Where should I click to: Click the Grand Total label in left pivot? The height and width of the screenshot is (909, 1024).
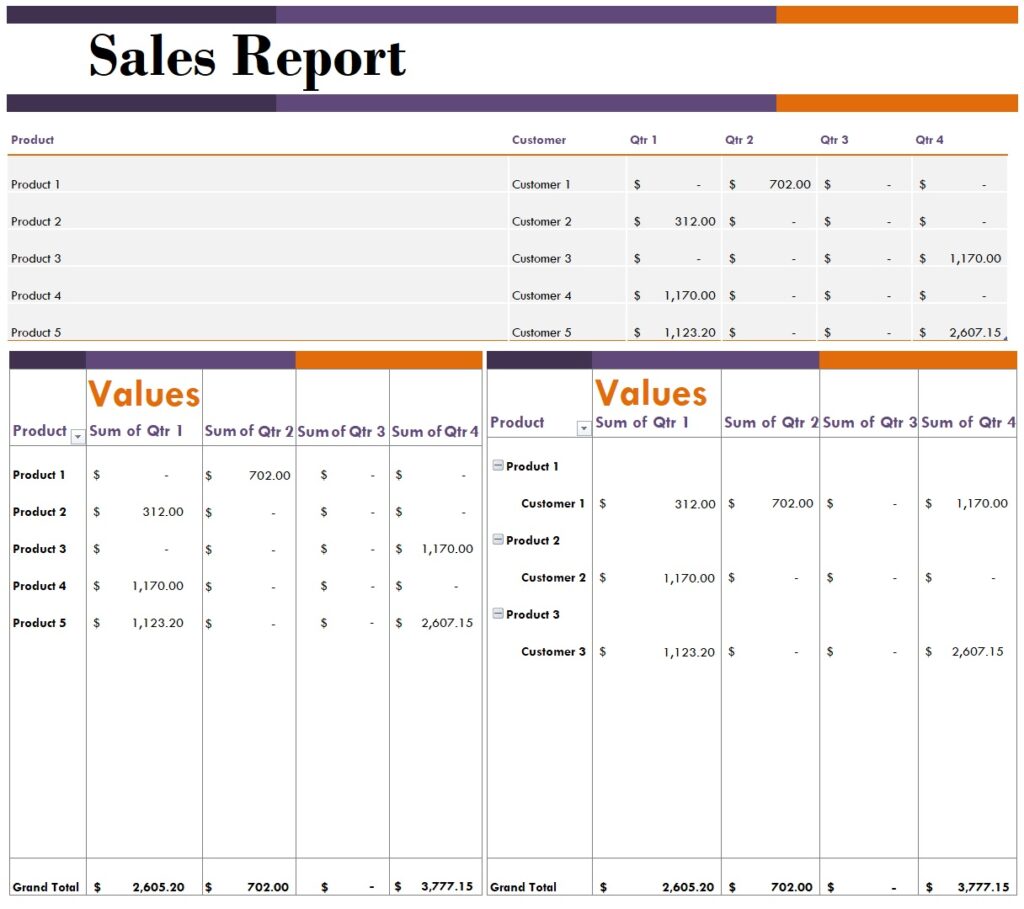pyautogui.click(x=45, y=886)
